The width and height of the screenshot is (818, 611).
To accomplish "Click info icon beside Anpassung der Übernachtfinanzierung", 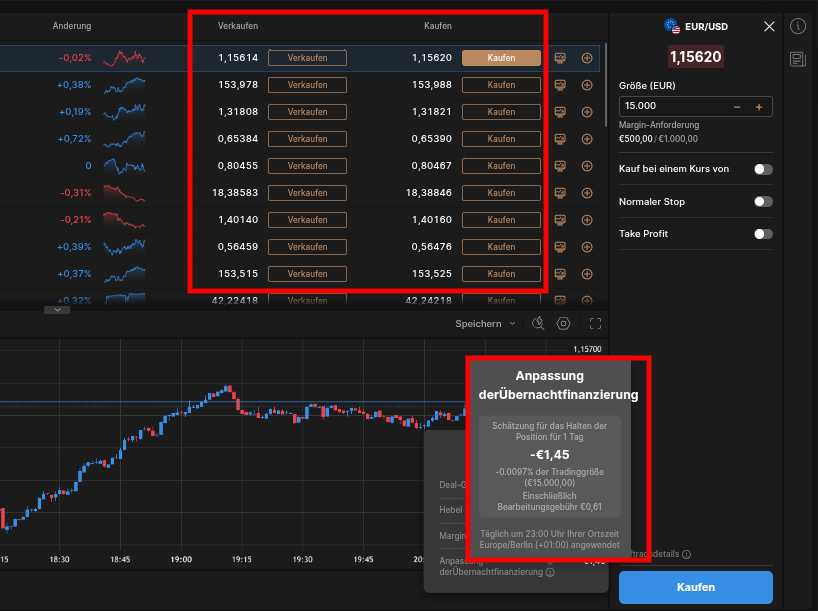I will 551,573.
